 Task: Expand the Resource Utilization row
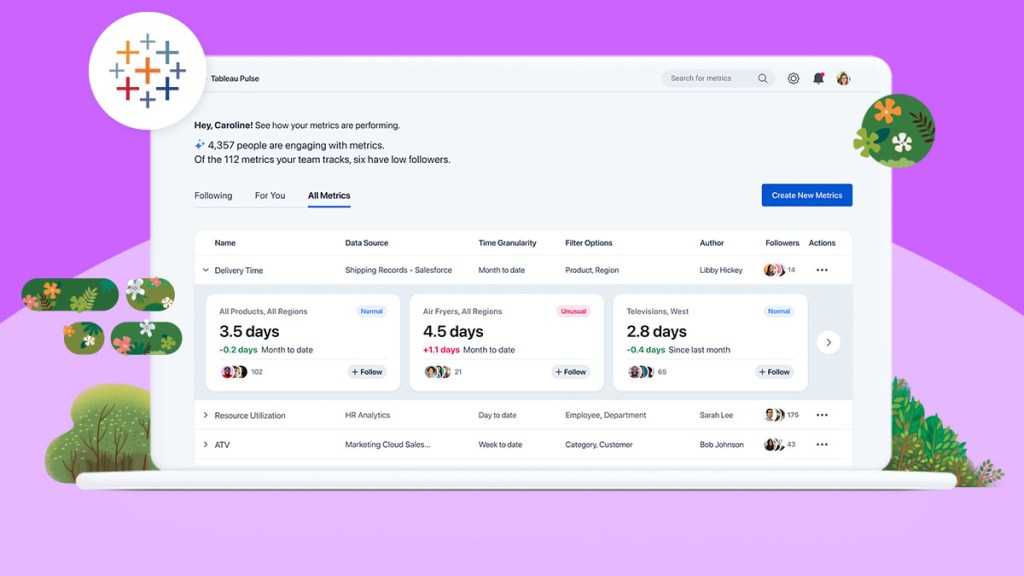pyautogui.click(x=206, y=415)
